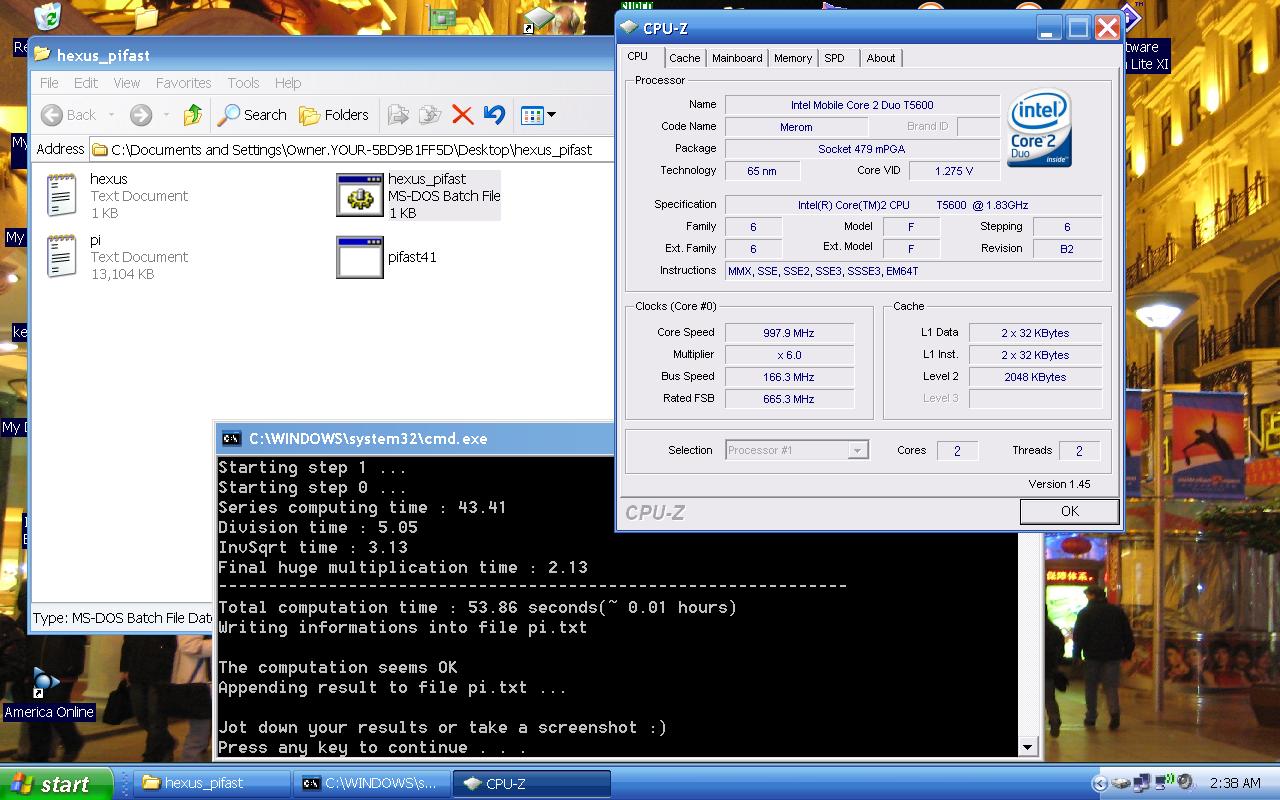Switch to the About tab in CPU-Z

click(x=881, y=58)
